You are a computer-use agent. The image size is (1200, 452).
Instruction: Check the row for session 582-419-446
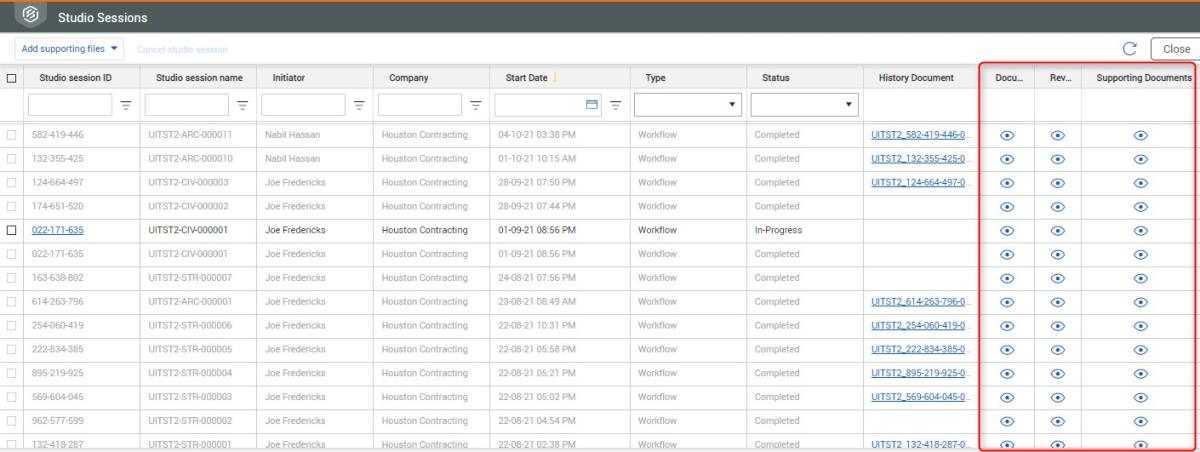12,135
